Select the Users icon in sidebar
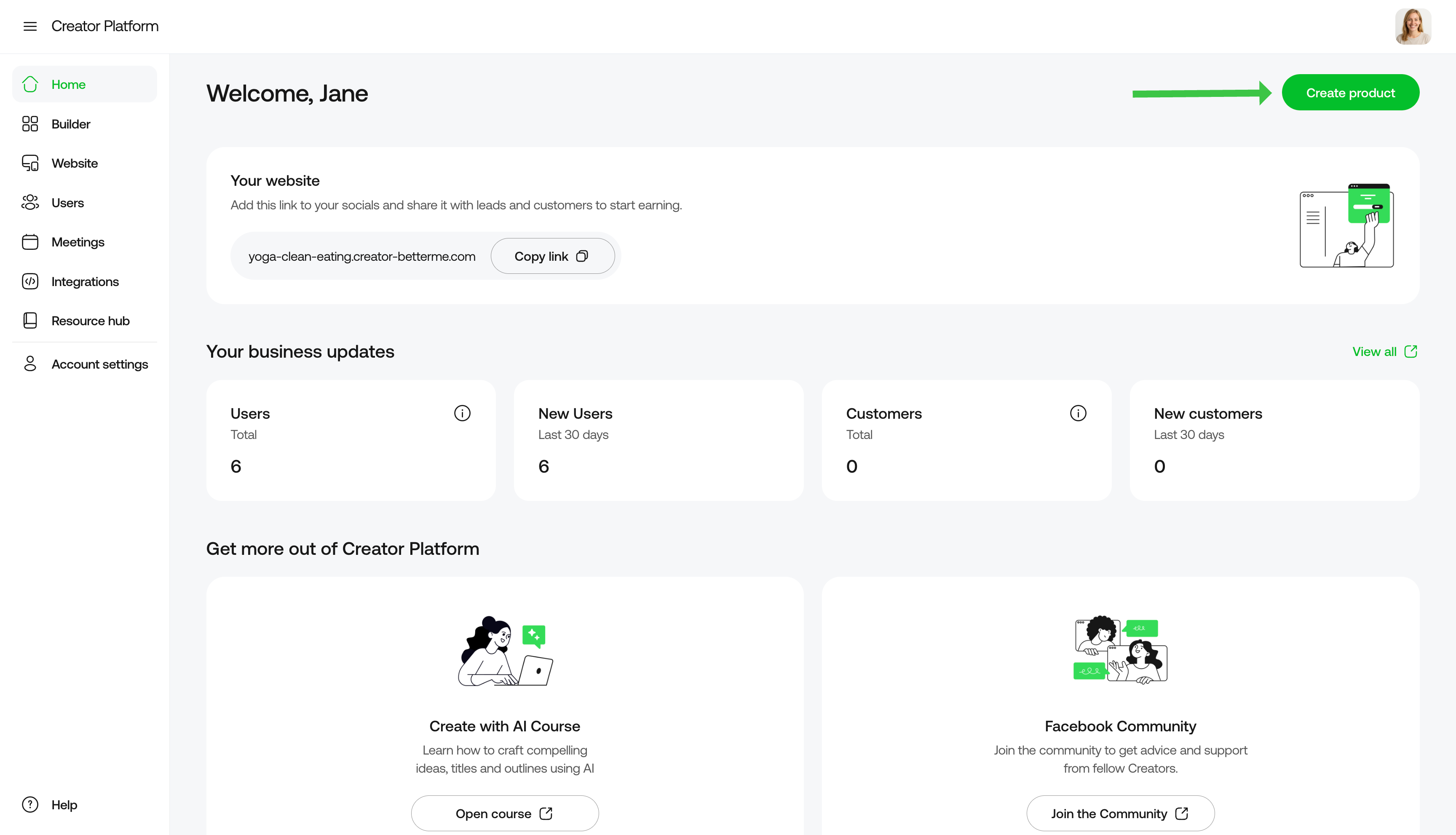 30,203
